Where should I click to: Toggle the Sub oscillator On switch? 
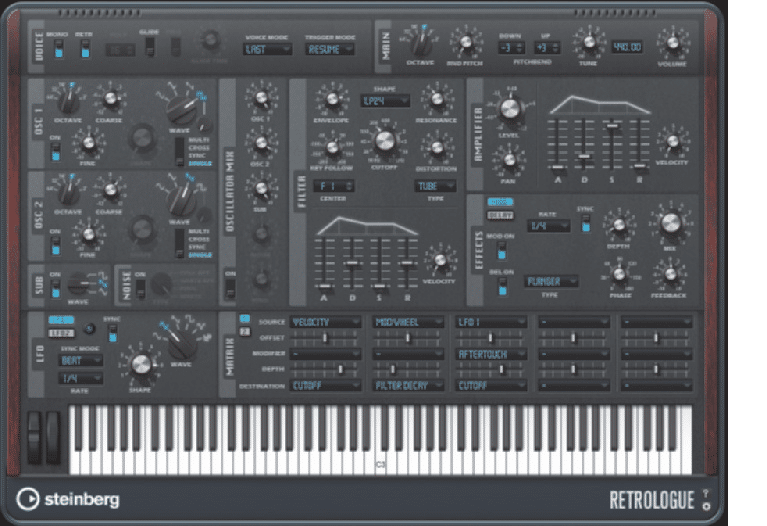55,289
